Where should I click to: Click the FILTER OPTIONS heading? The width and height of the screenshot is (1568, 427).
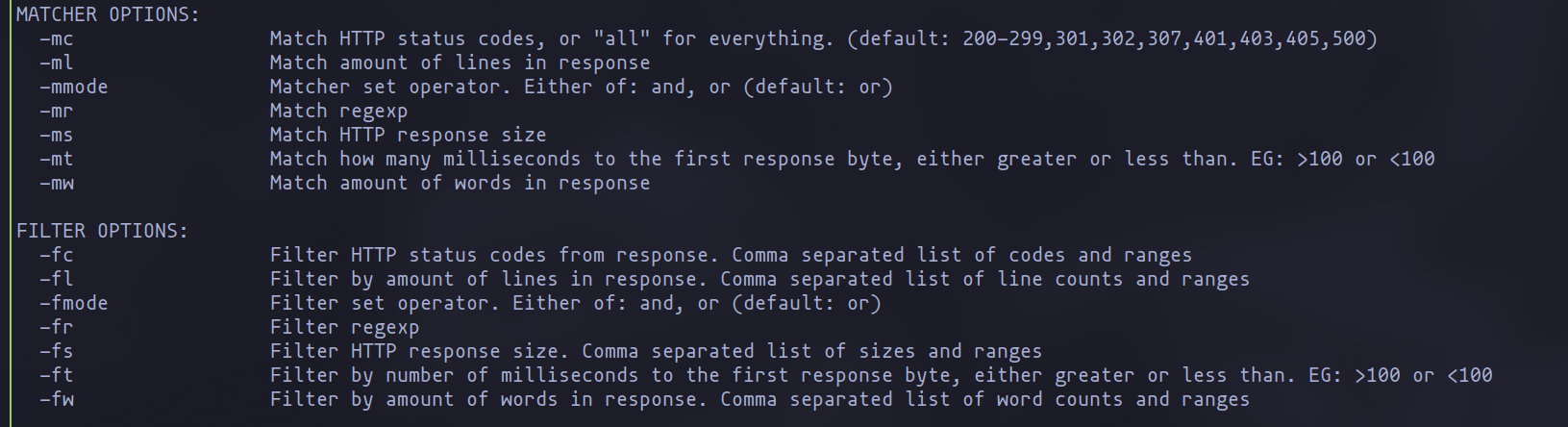click(102, 231)
